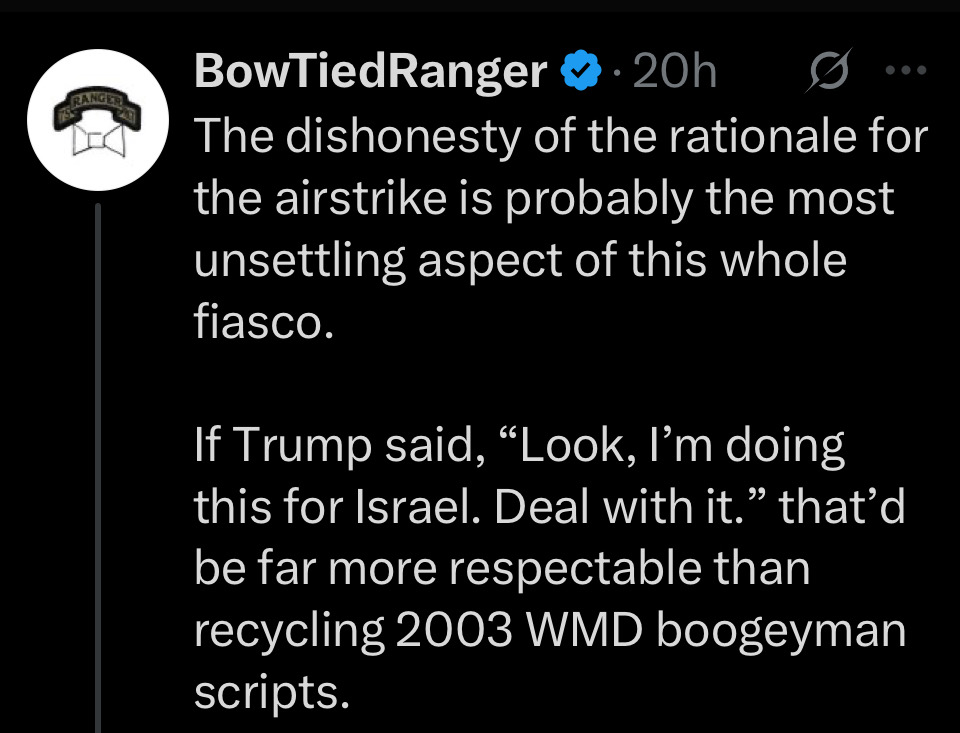Click the word "dishonesty" in the post
960x733 pixels.
coord(402,136)
